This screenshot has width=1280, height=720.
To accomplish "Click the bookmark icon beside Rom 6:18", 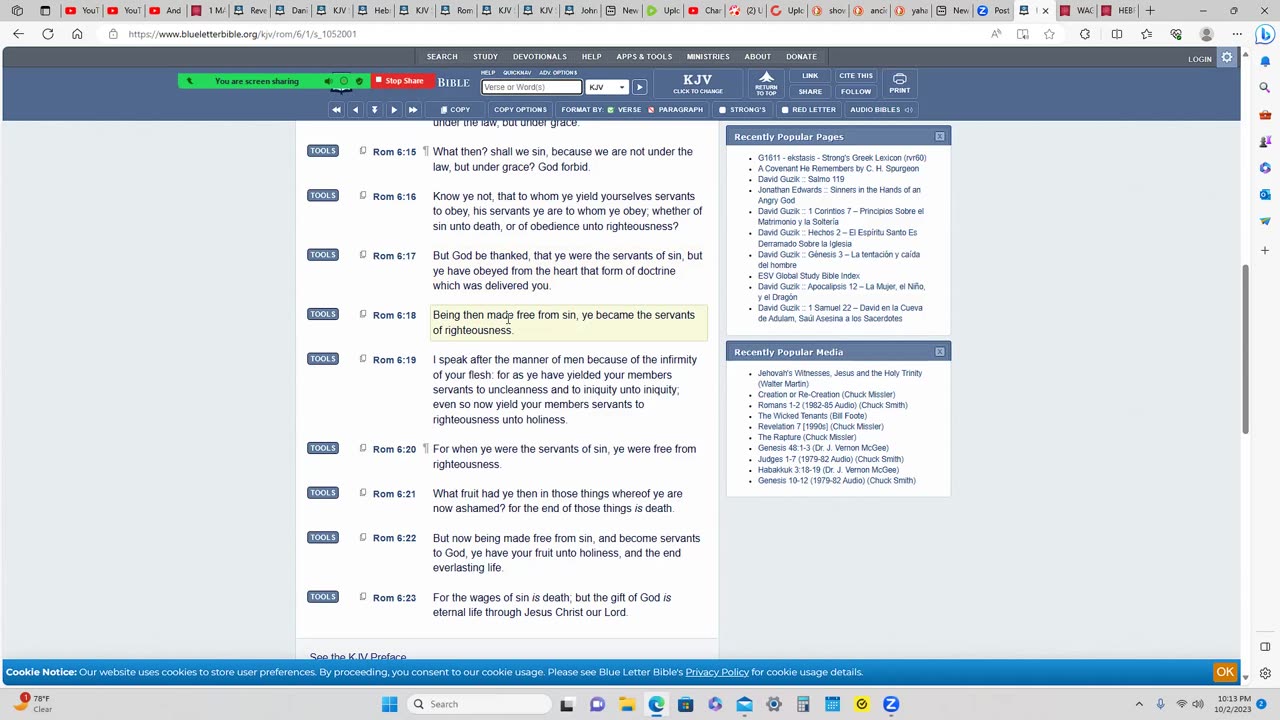I will [363, 314].
